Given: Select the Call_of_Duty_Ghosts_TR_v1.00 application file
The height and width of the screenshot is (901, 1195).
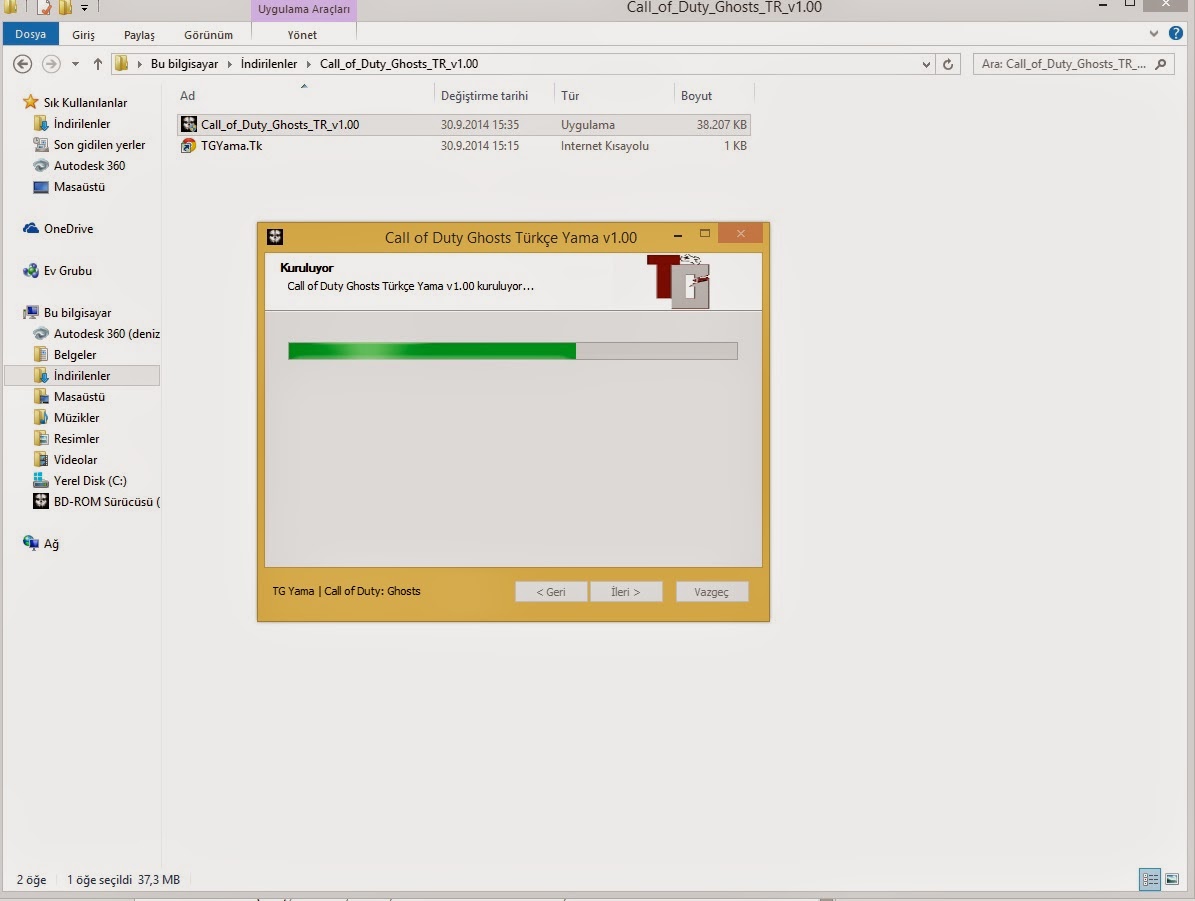Looking at the screenshot, I should [x=463, y=124].
